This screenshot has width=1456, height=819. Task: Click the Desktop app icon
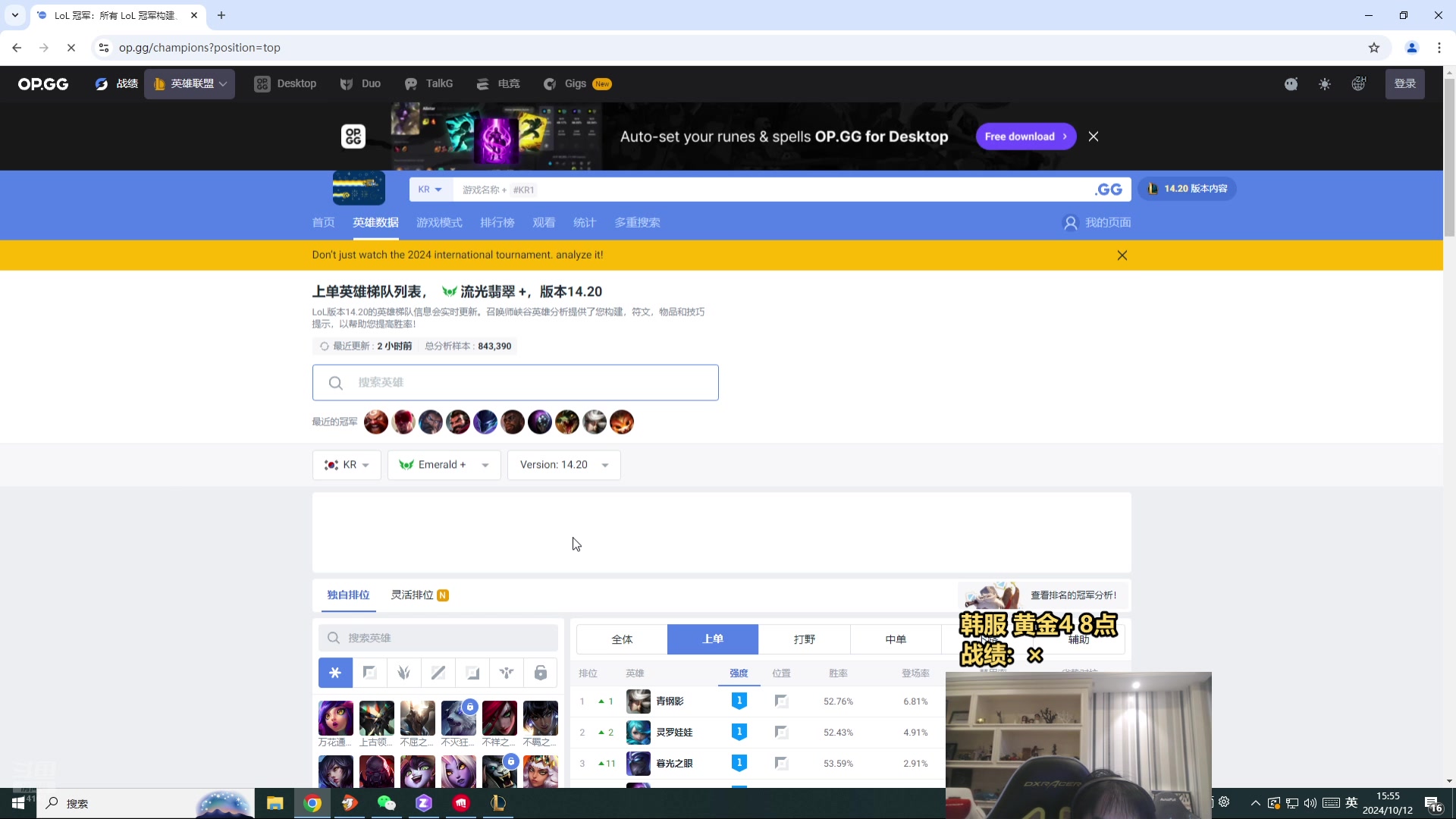[x=262, y=83]
